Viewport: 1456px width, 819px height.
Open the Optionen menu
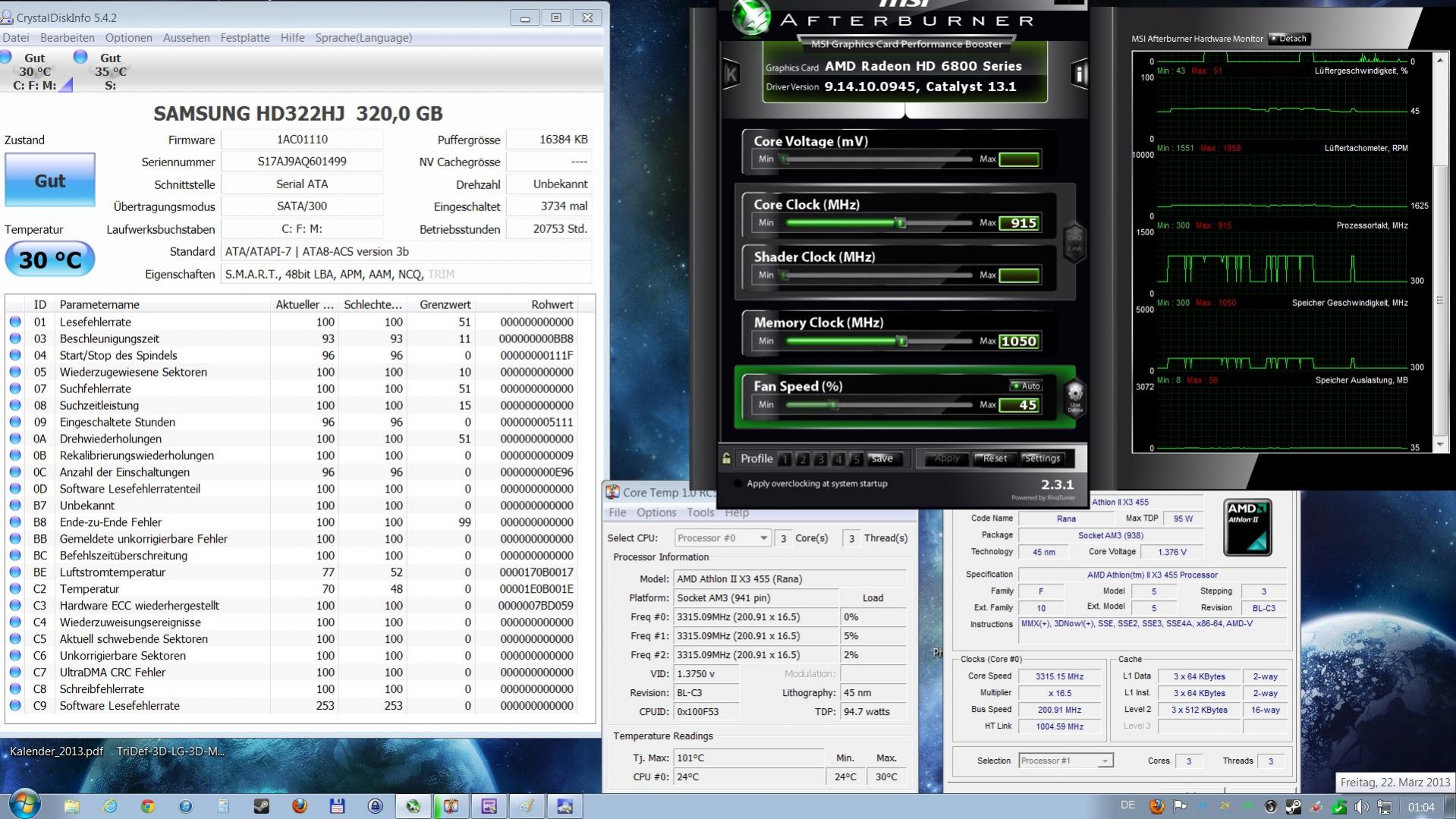pyautogui.click(x=129, y=38)
